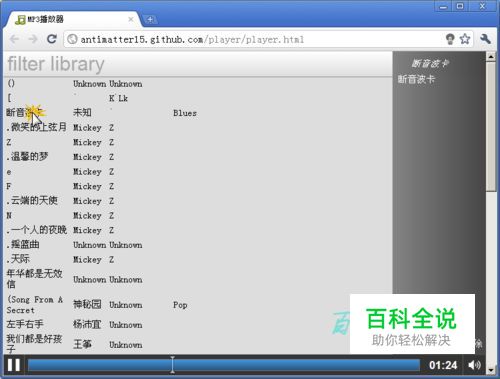The height and width of the screenshot is (379, 500).
Task: Mute audio via the speaker icon
Action: point(474,365)
